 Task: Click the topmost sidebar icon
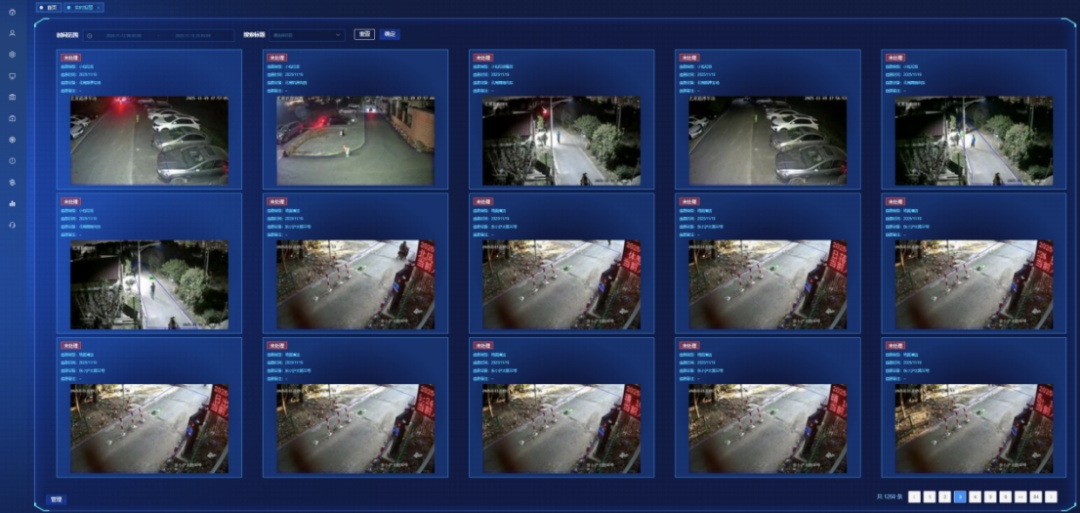(x=12, y=12)
